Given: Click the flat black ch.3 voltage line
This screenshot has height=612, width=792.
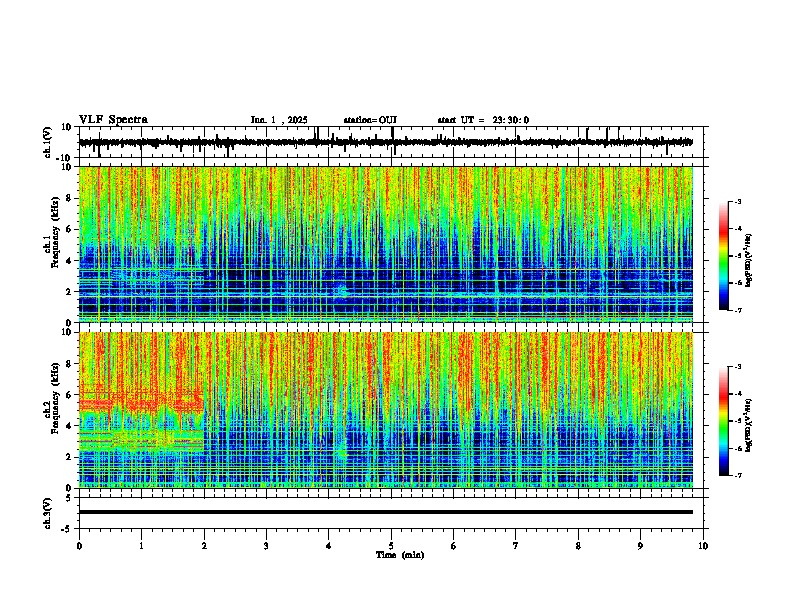Looking at the screenshot, I should (386, 512).
